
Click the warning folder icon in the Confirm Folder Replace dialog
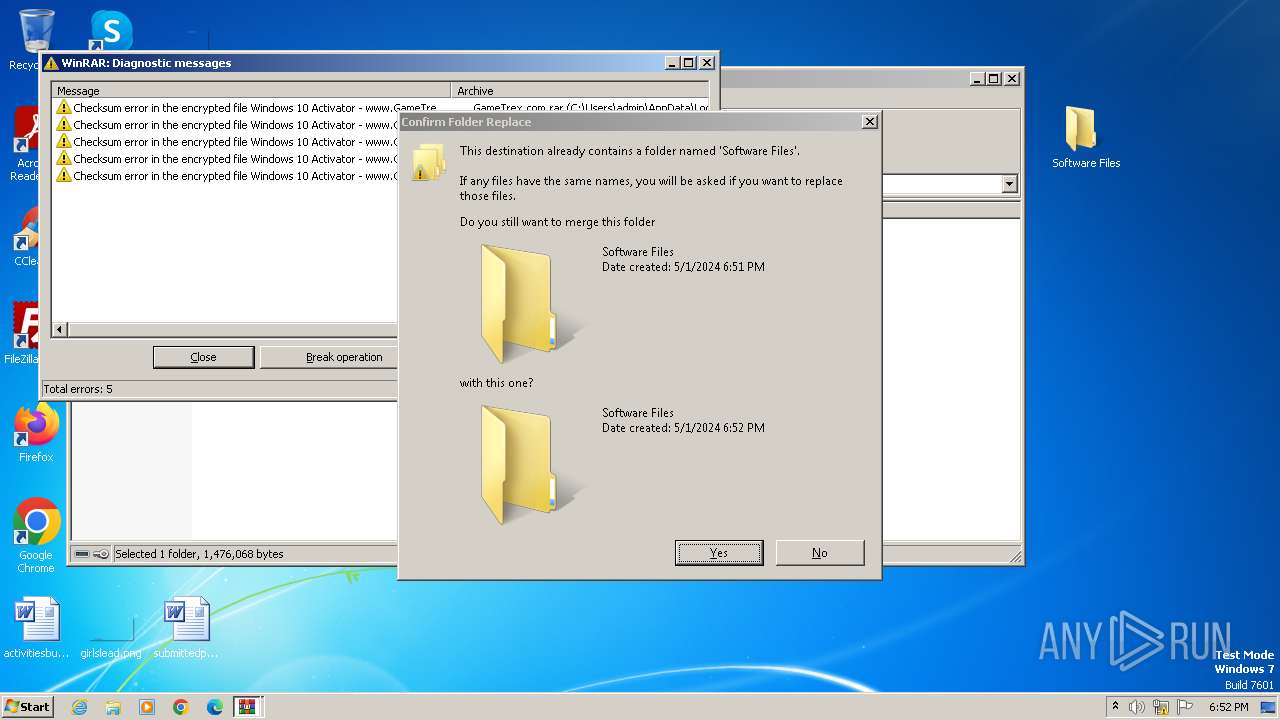tap(428, 162)
